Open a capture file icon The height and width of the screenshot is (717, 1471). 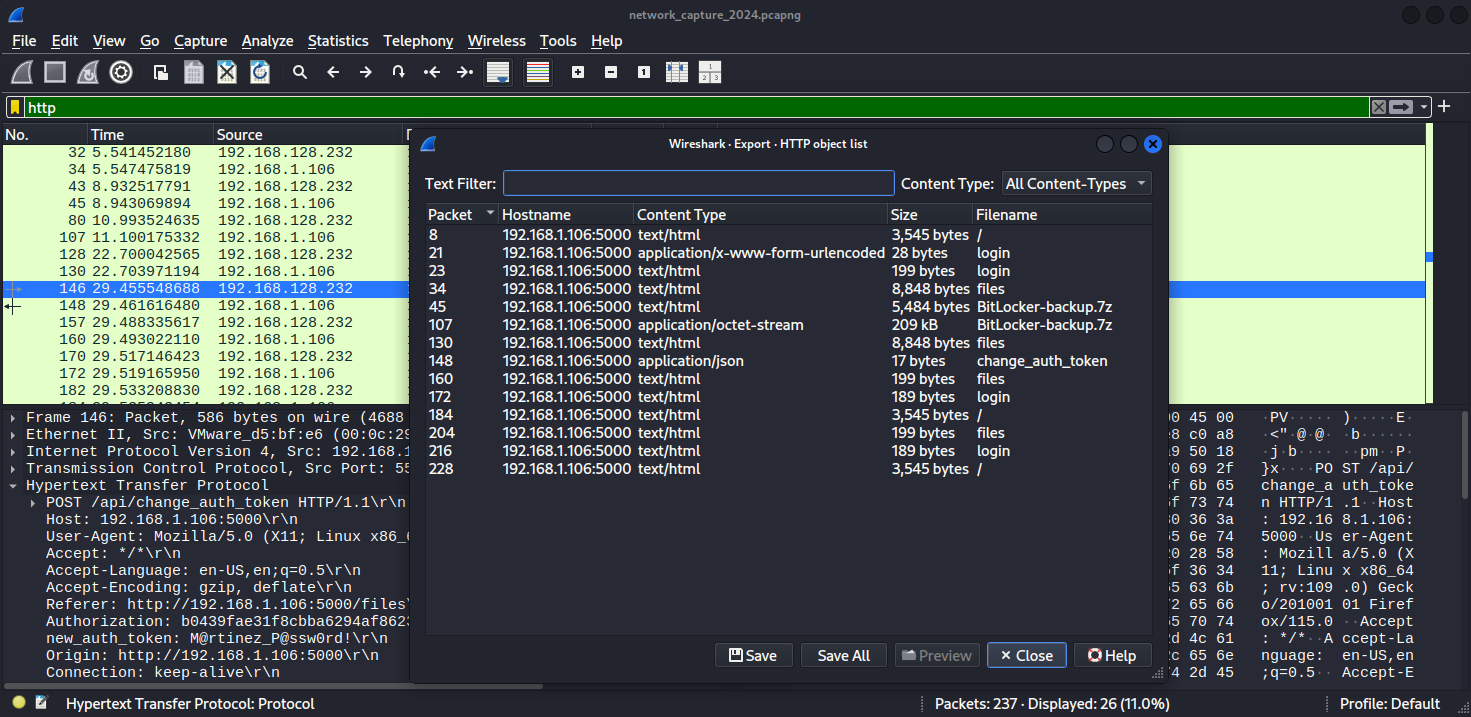(x=160, y=72)
